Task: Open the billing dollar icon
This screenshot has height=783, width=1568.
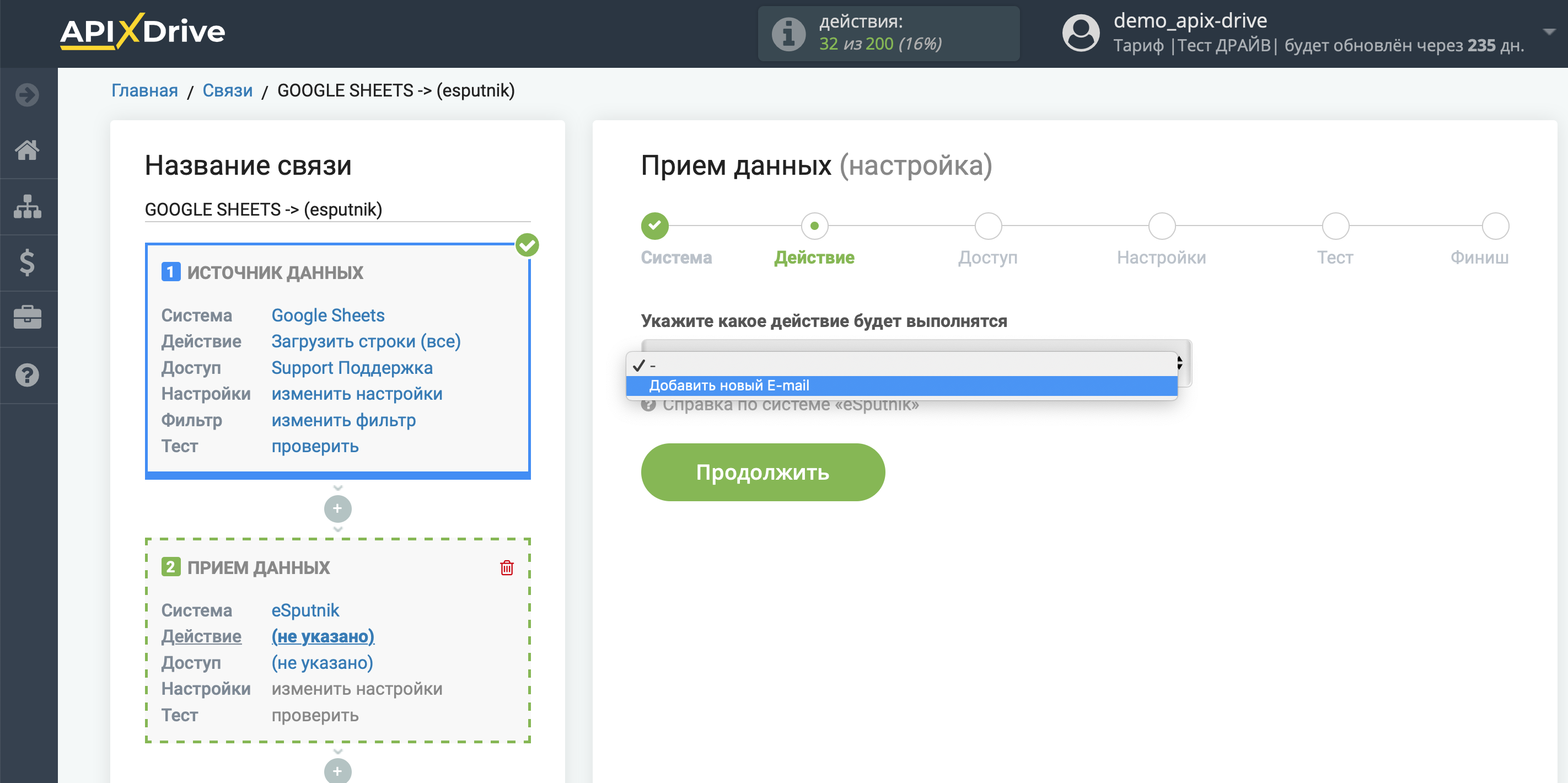Action: coord(28,262)
